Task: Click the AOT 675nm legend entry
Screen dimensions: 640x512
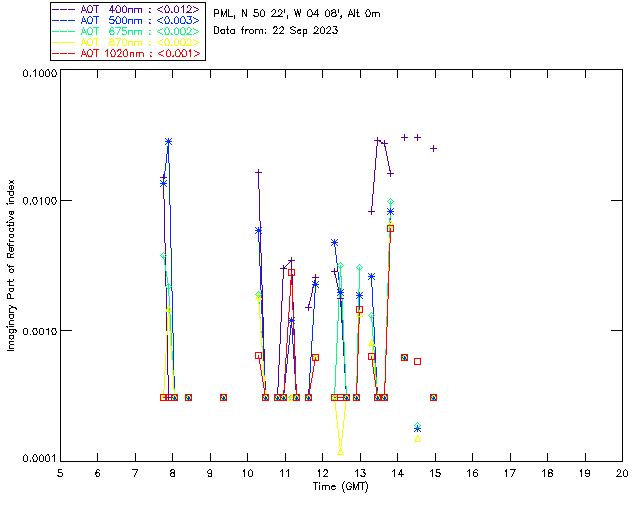Action: coord(127,31)
